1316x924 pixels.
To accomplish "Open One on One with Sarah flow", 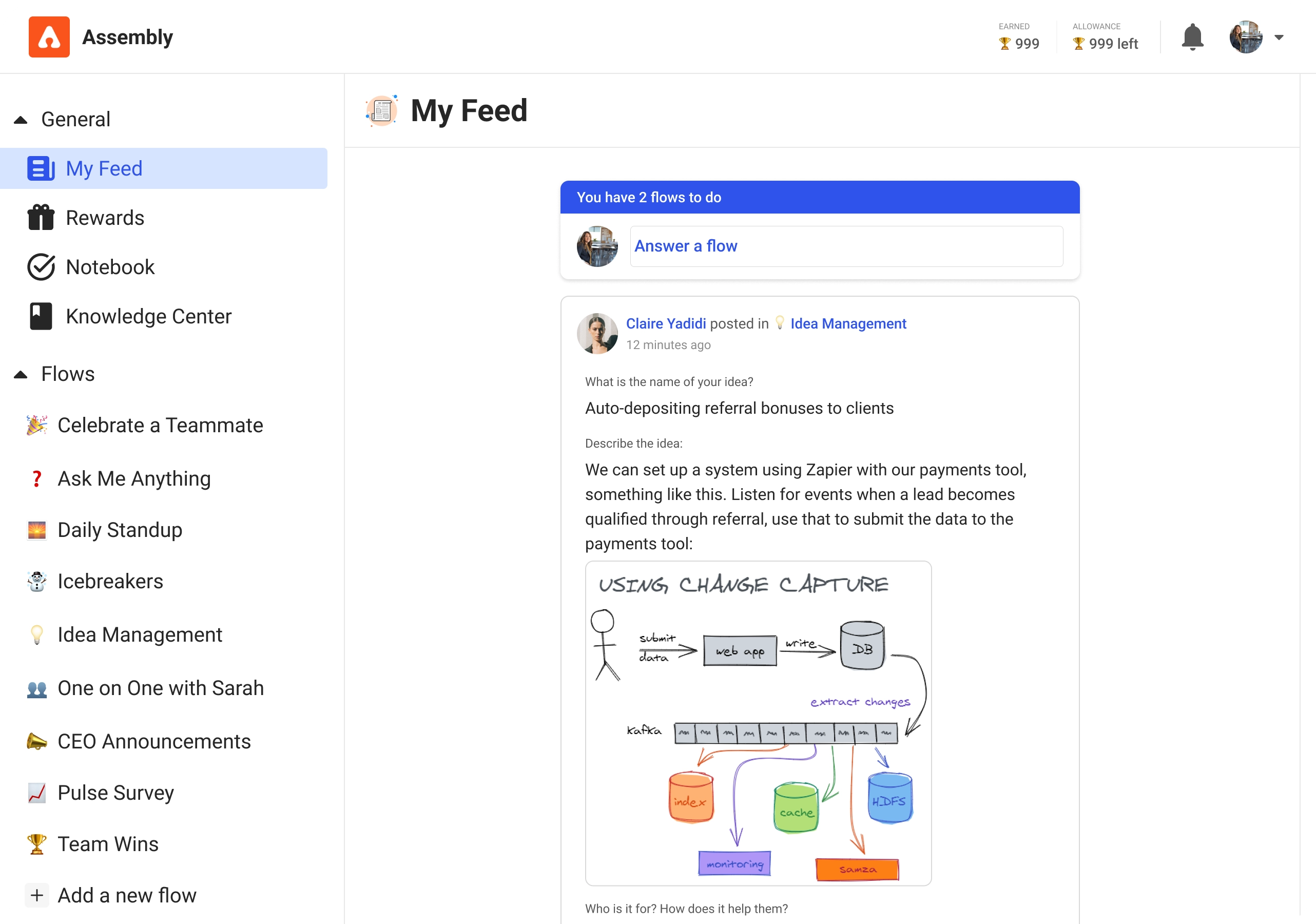I will 161,688.
